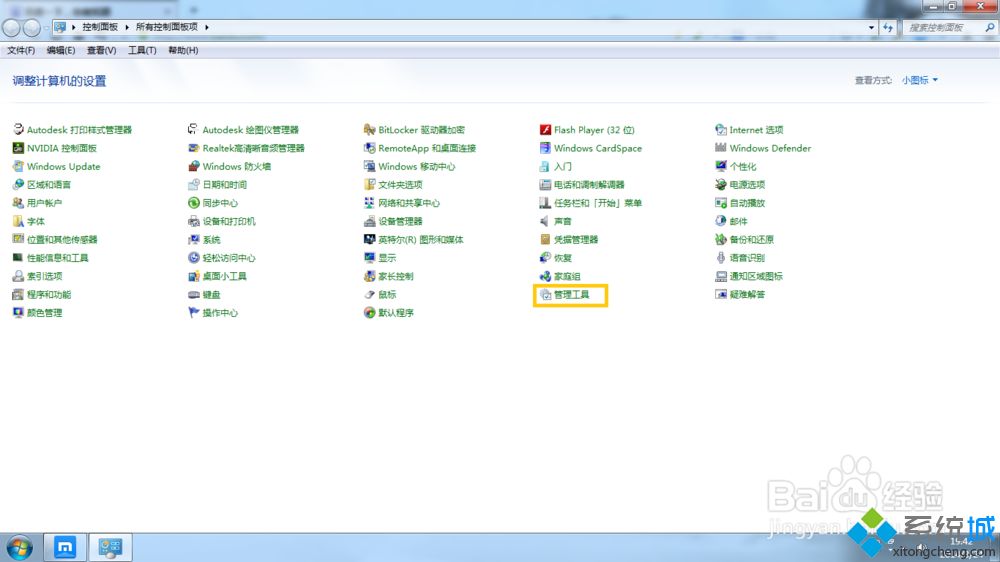This screenshot has height=562, width=1000.
Task: Open the 编辑(E) menu
Action: click(x=61, y=50)
